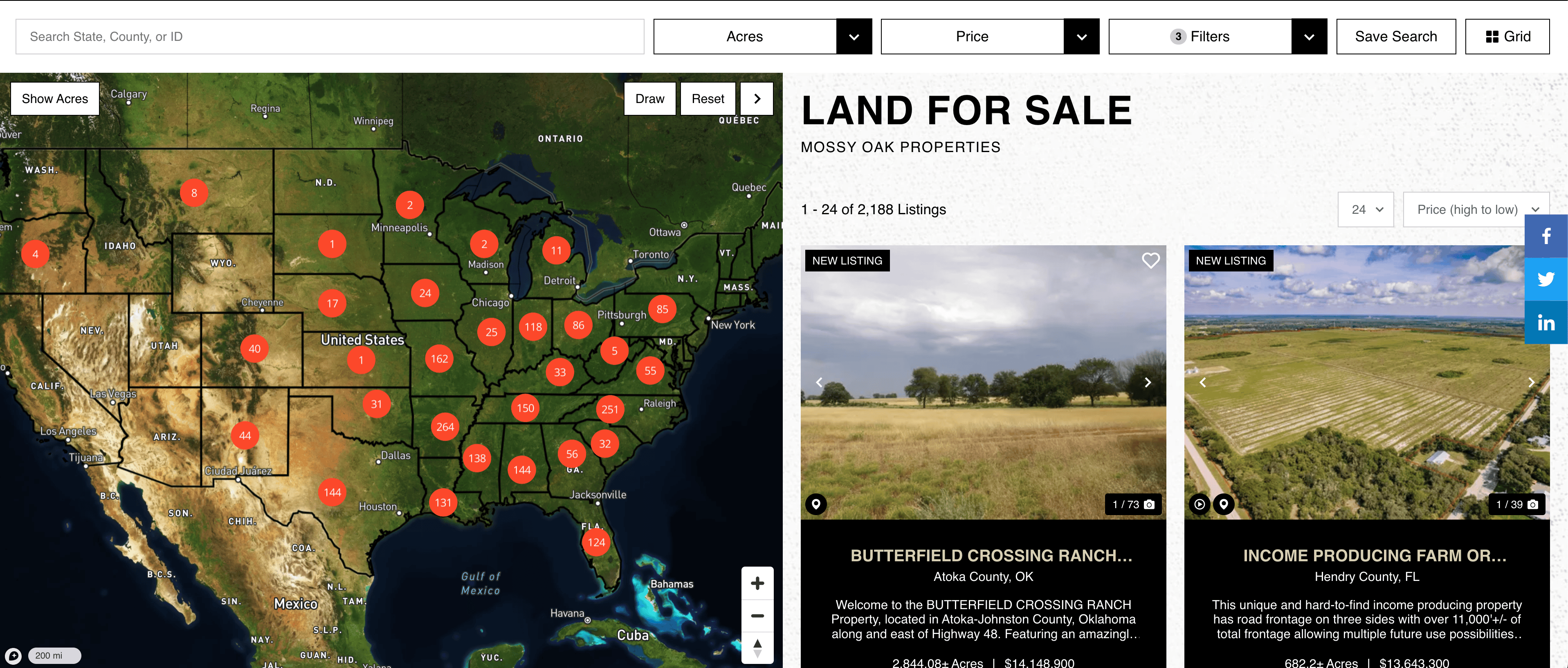1568x668 pixels.
Task: Reset map compass bearing
Action: (757, 647)
